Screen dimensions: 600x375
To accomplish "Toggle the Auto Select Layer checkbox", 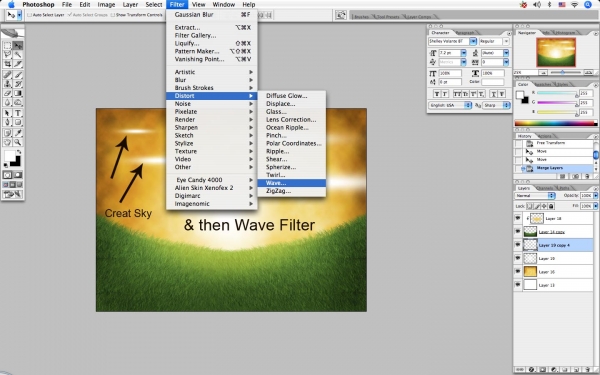I will click(29, 15).
